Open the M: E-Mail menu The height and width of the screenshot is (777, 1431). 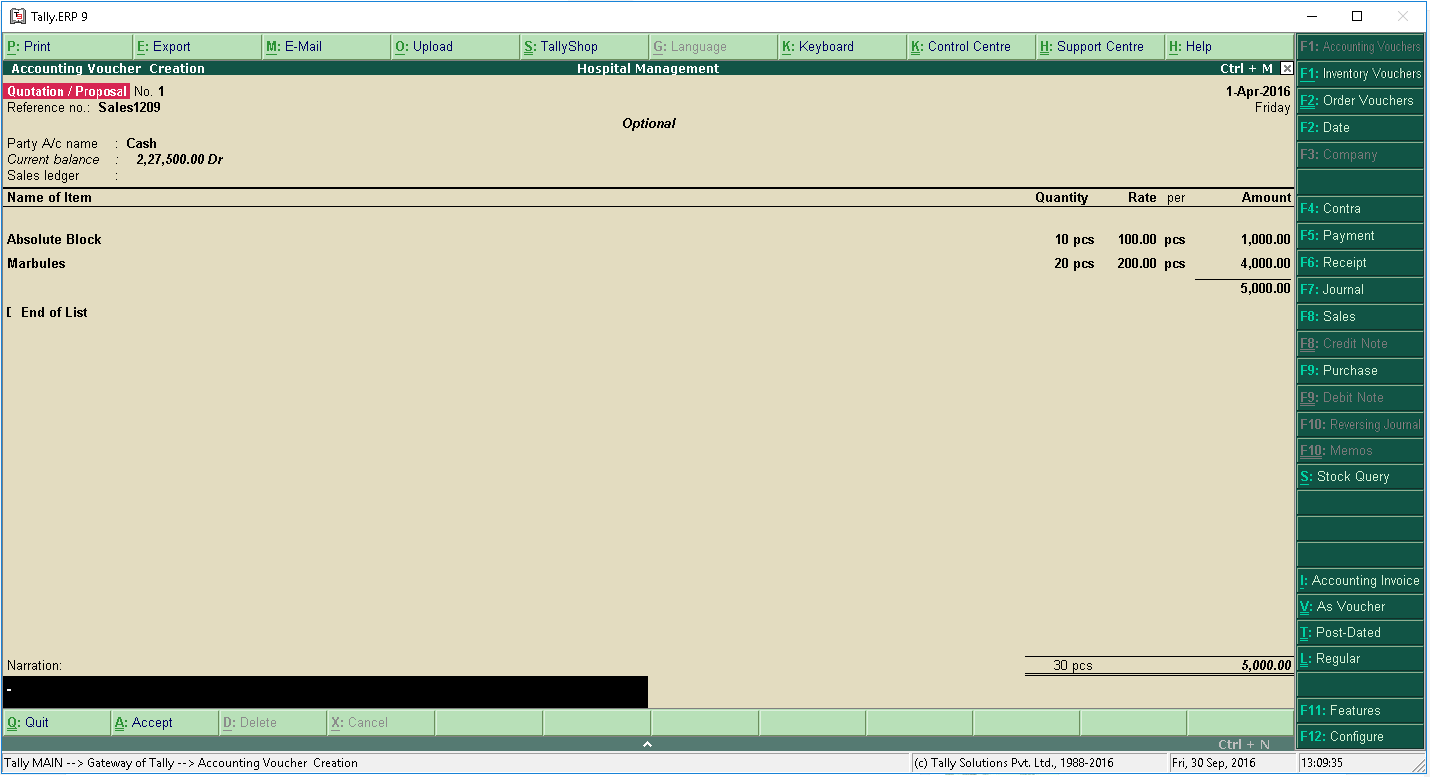click(326, 47)
